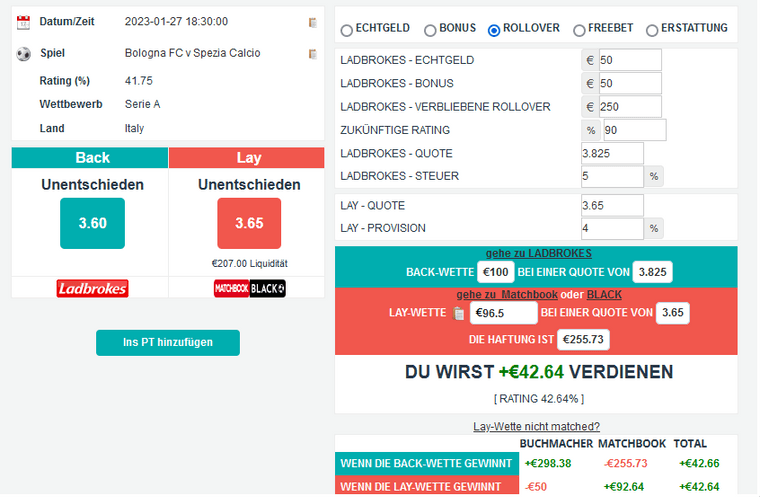Click the calendar icon next to Datum/Zeit
Screen dimensions: 760x497
click(23, 22)
